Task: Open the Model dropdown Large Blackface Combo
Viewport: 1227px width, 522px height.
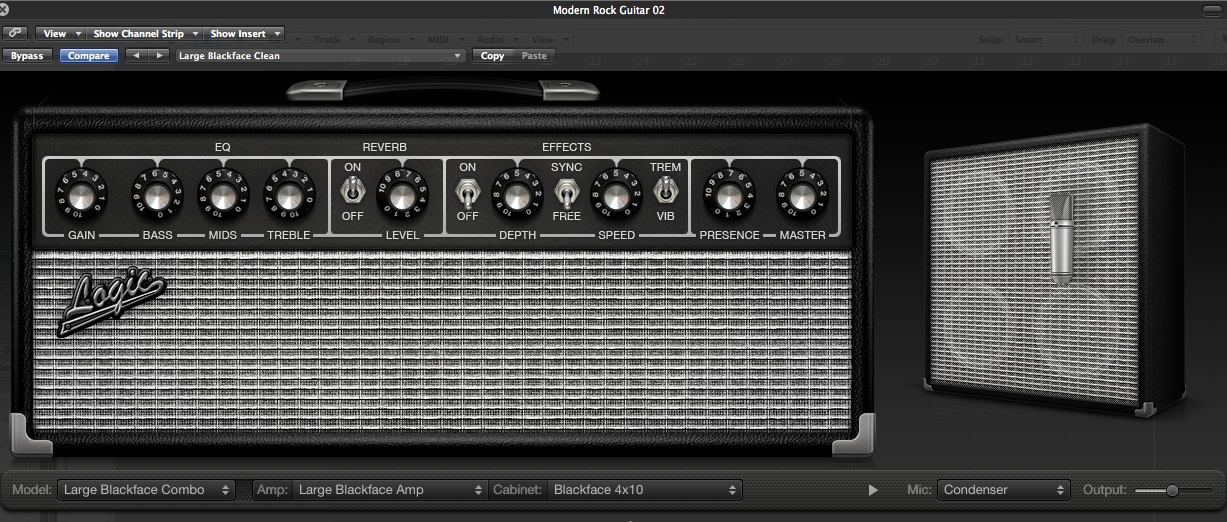Action: (146, 490)
